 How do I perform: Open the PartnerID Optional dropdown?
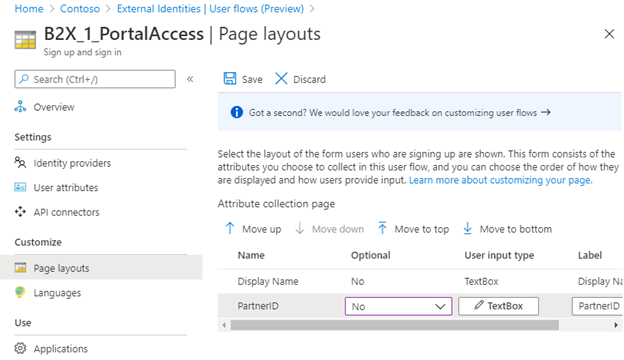point(398,306)
